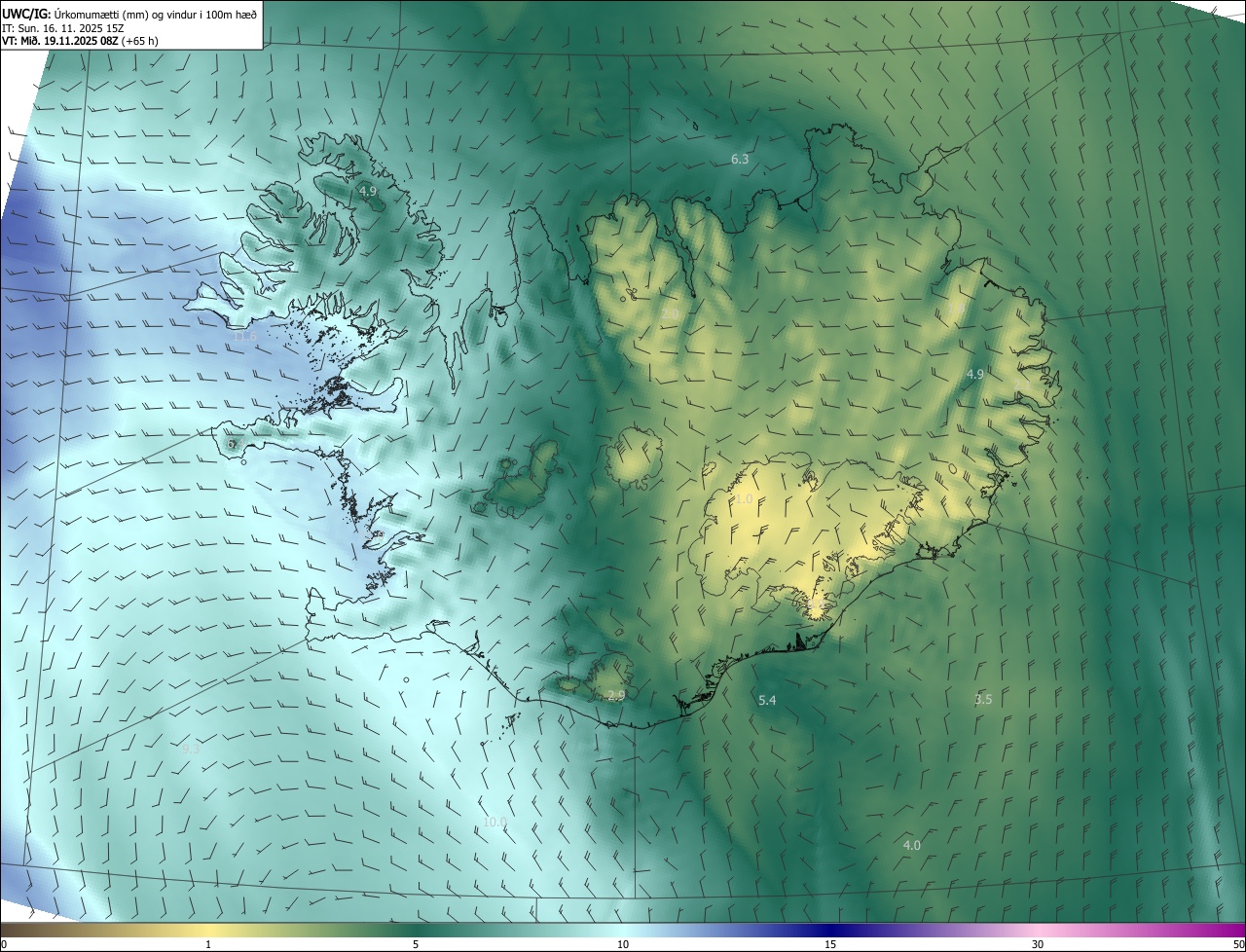Click the valid time line "VT: Mið. 19.11.2025 08Z (+65 h)"
Screen dimensions: 1246x952
(80, 41)
